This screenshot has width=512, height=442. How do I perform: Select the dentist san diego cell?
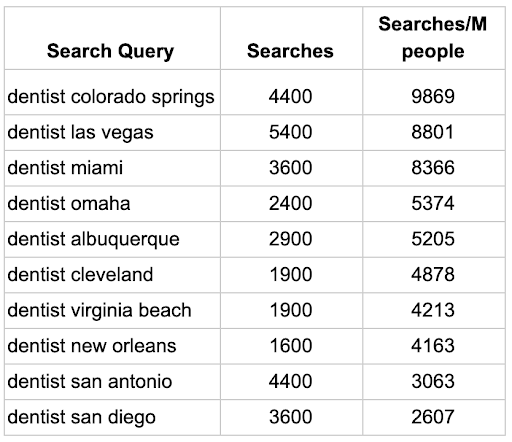pyautogui.click(x=112, y=417)
